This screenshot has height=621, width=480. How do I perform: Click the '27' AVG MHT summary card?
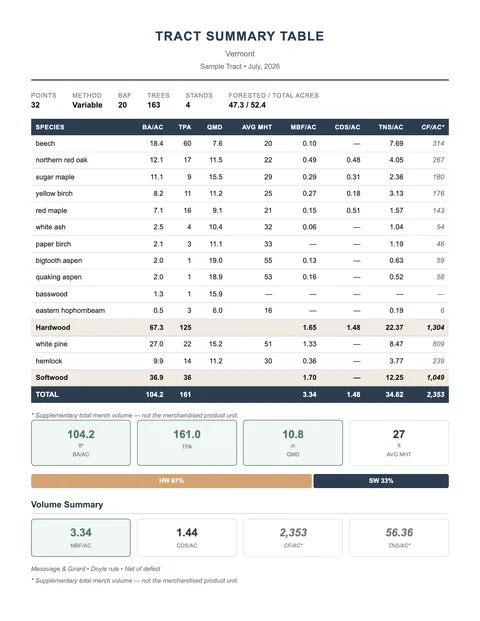coord(399,443)
